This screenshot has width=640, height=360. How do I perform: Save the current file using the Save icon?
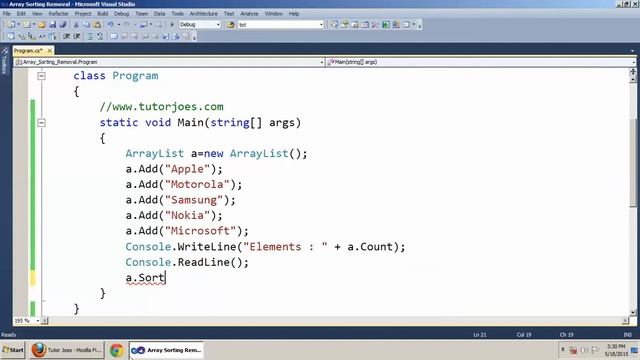[52, 25]
